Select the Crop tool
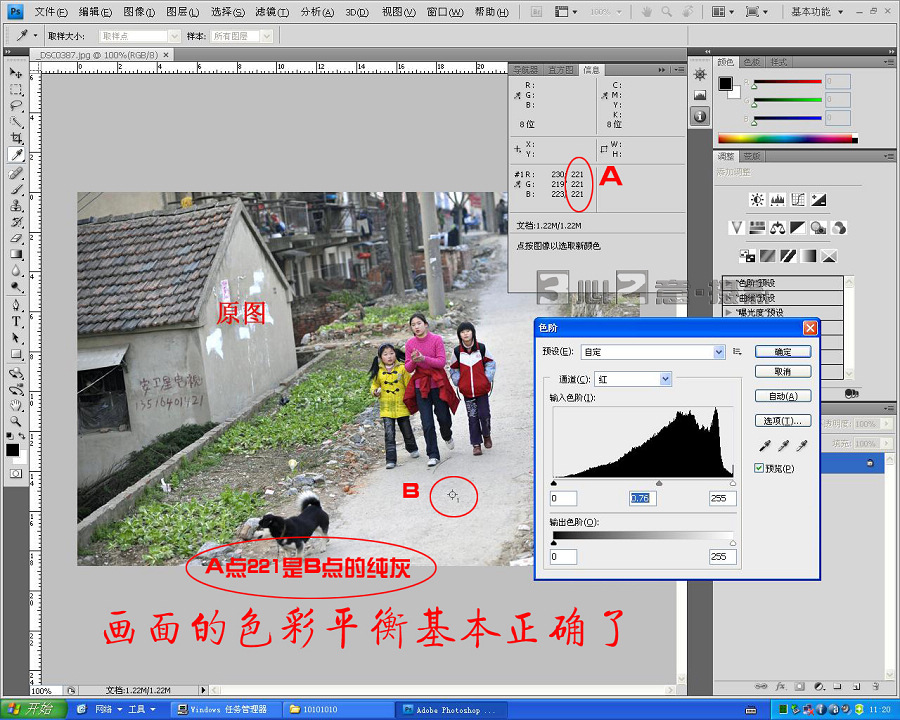Image resolution: width=900 pixels, height=720 pixels. tap(16, 138)
